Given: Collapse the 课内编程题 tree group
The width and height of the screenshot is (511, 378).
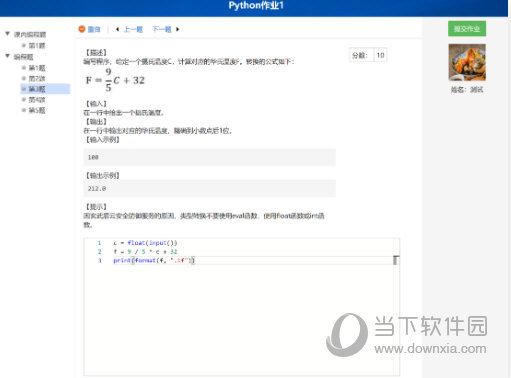Looking at the screenshot, I should click(x=7, y=34).
